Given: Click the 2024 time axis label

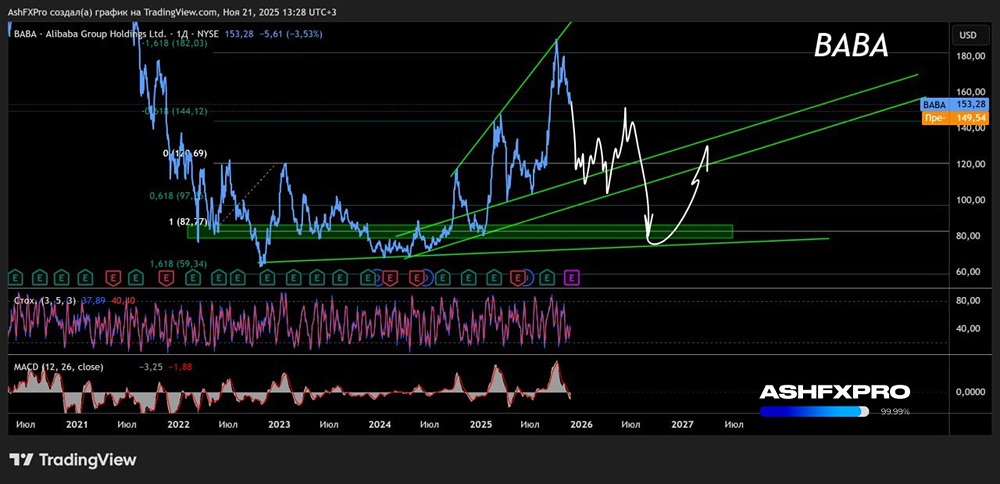Looking at the screenshot, I should coord(380,424).
